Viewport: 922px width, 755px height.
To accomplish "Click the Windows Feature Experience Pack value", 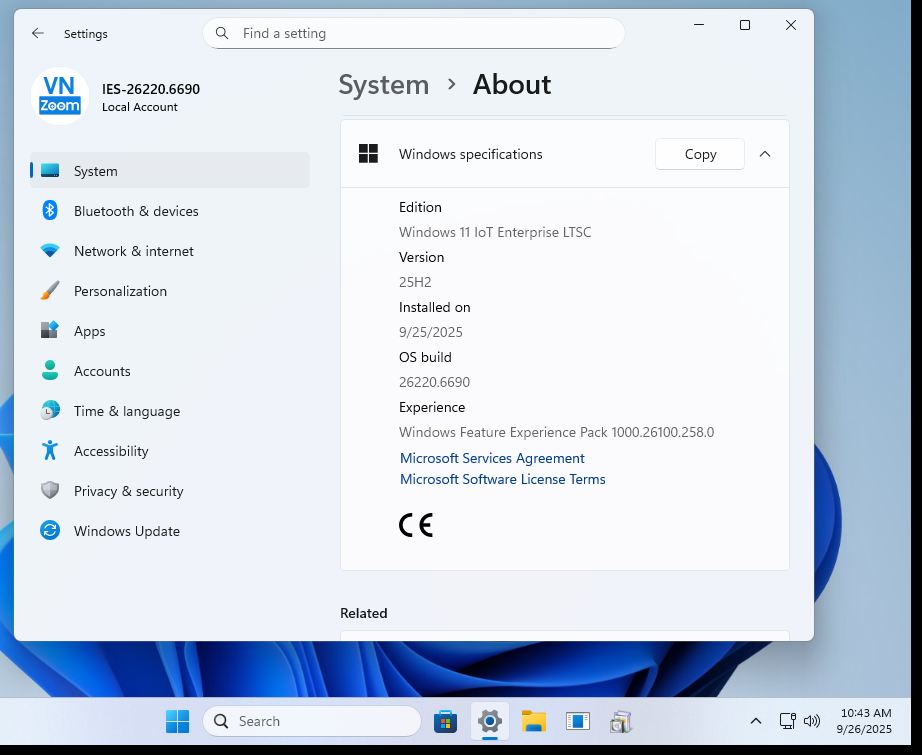I will (556, 432).
